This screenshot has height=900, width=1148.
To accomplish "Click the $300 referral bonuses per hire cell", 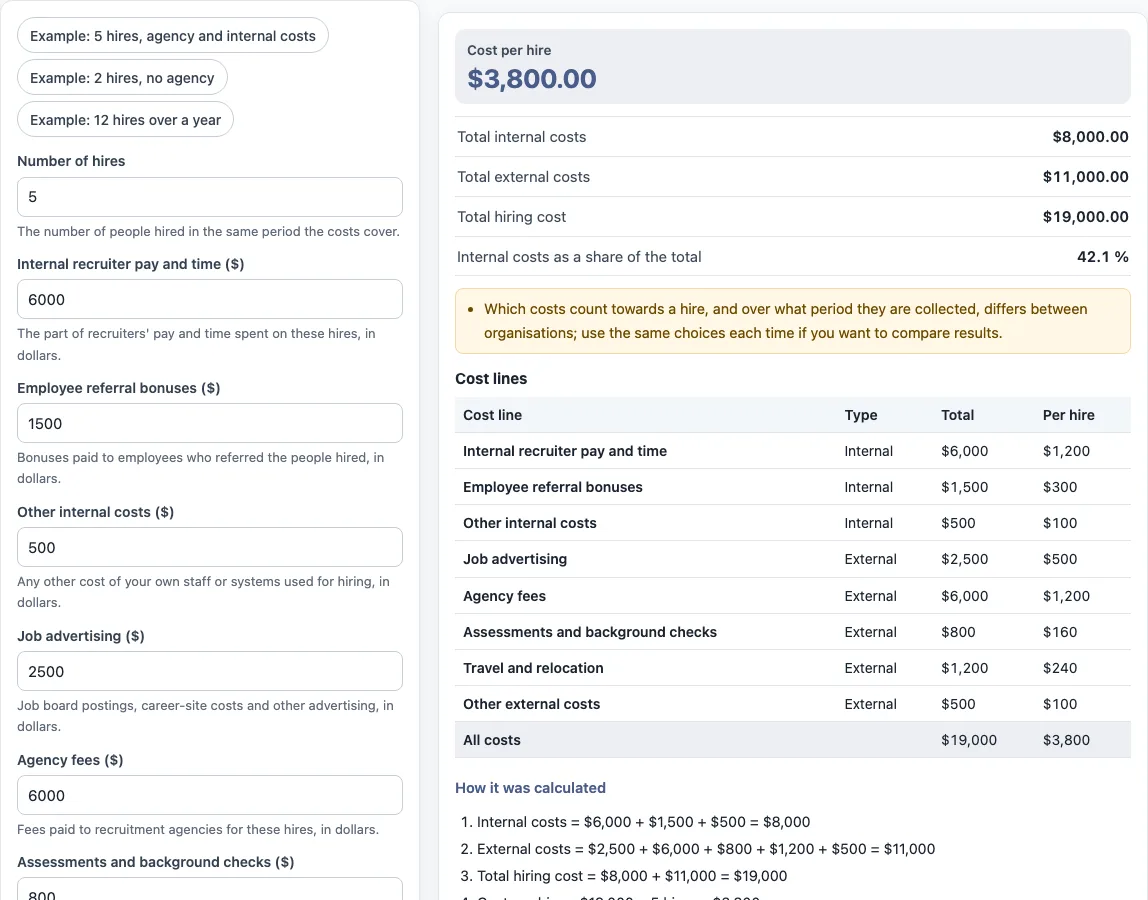I will tap(1060, 487).
